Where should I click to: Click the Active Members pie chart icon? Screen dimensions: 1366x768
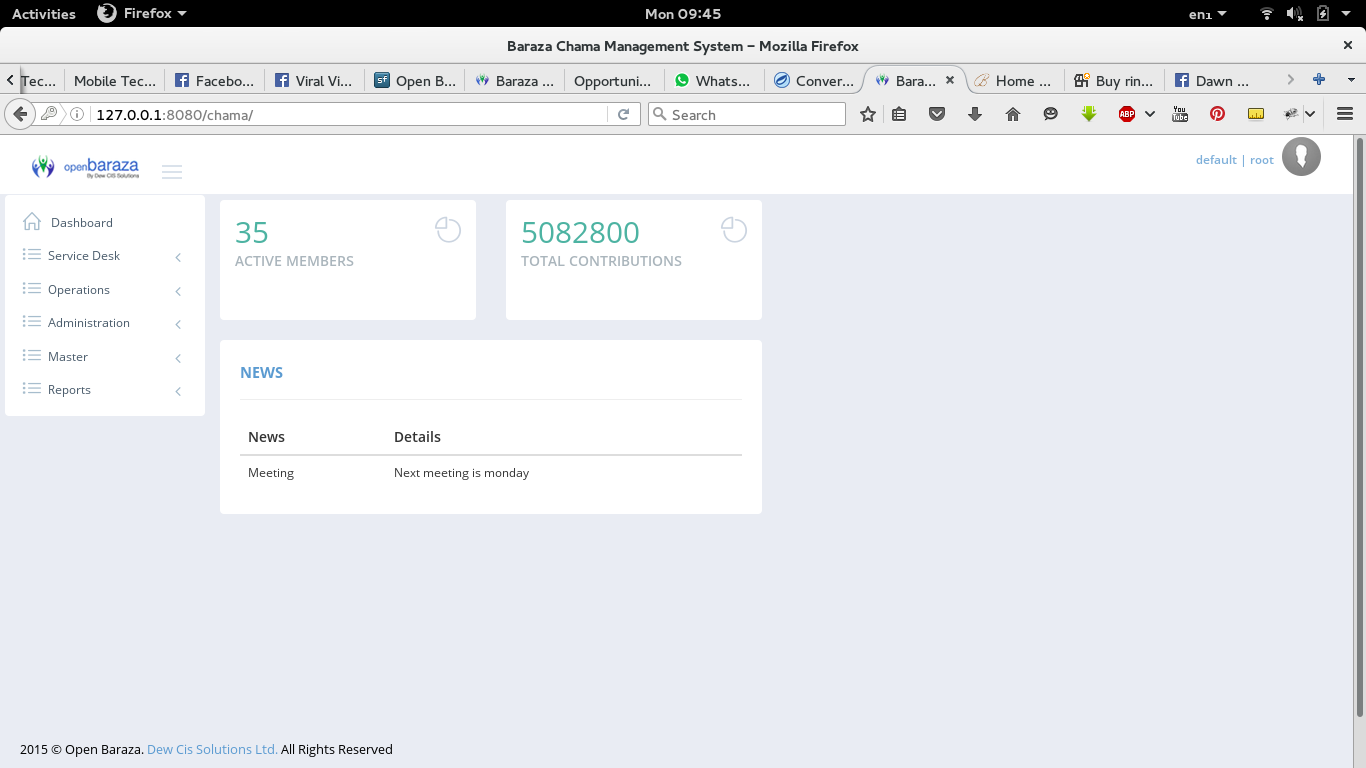pos(448,229)
